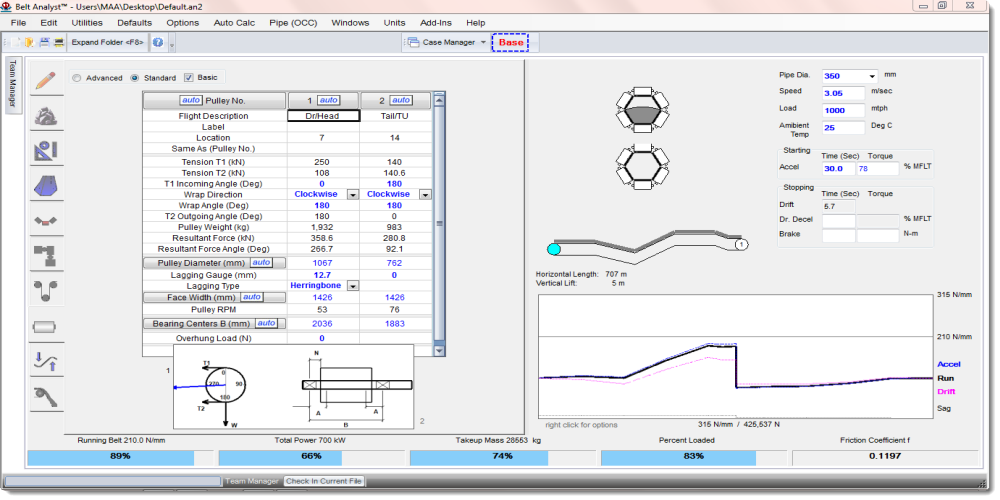Click the Belt Analyst title bar logo

point(7,6)
